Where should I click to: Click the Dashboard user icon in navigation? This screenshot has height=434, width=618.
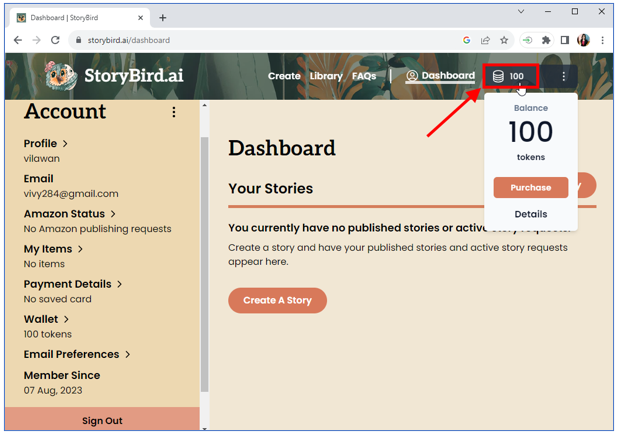(412, 76)
